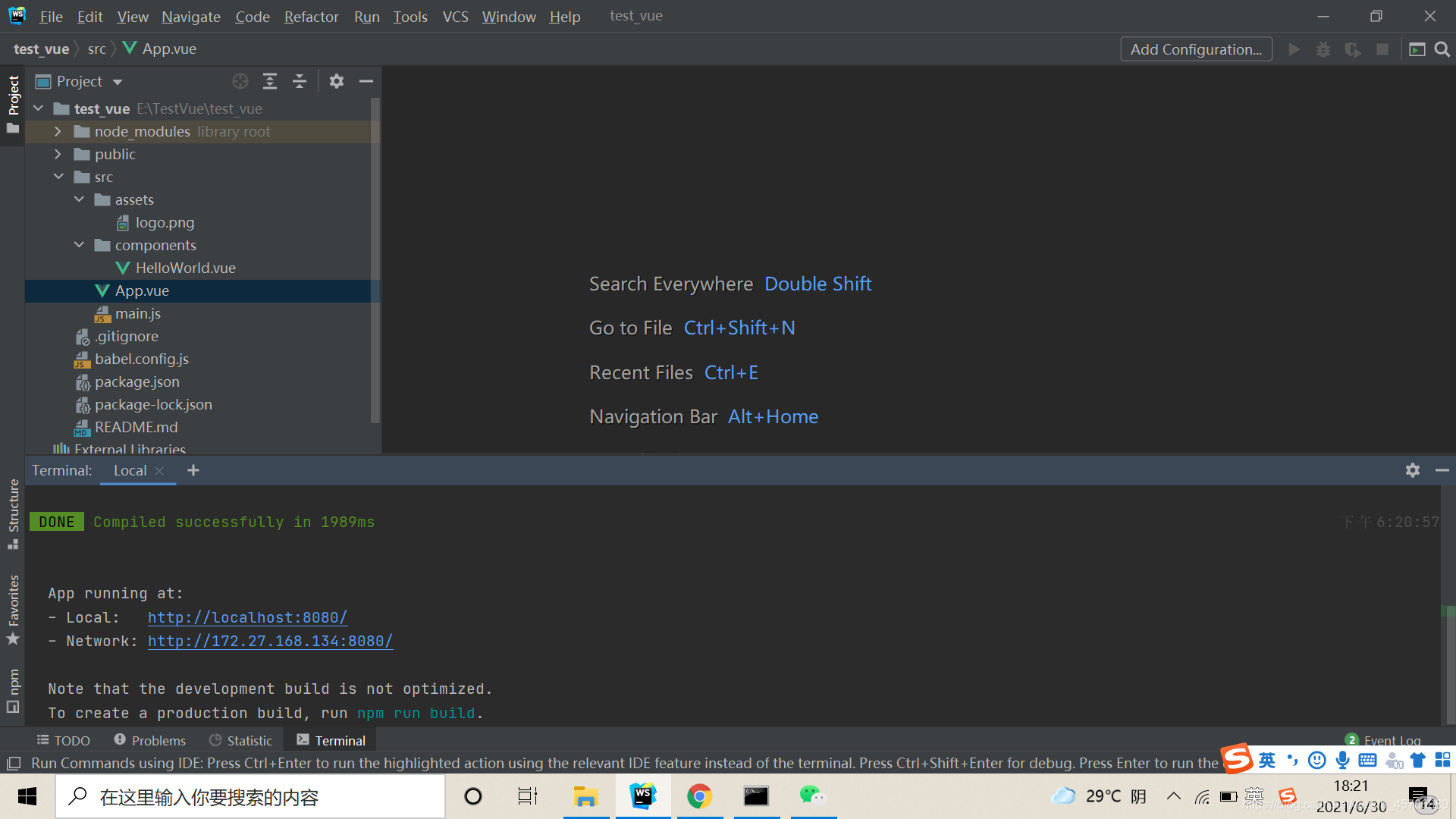Open the Favorites tool window sidebar

click(13, 610)
